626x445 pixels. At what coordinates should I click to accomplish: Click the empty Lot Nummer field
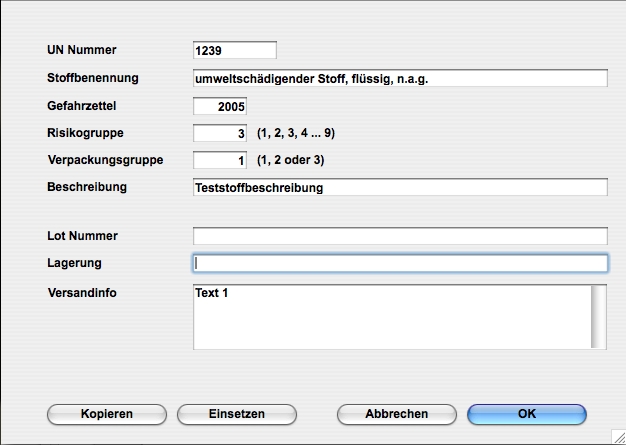point(400,236)
